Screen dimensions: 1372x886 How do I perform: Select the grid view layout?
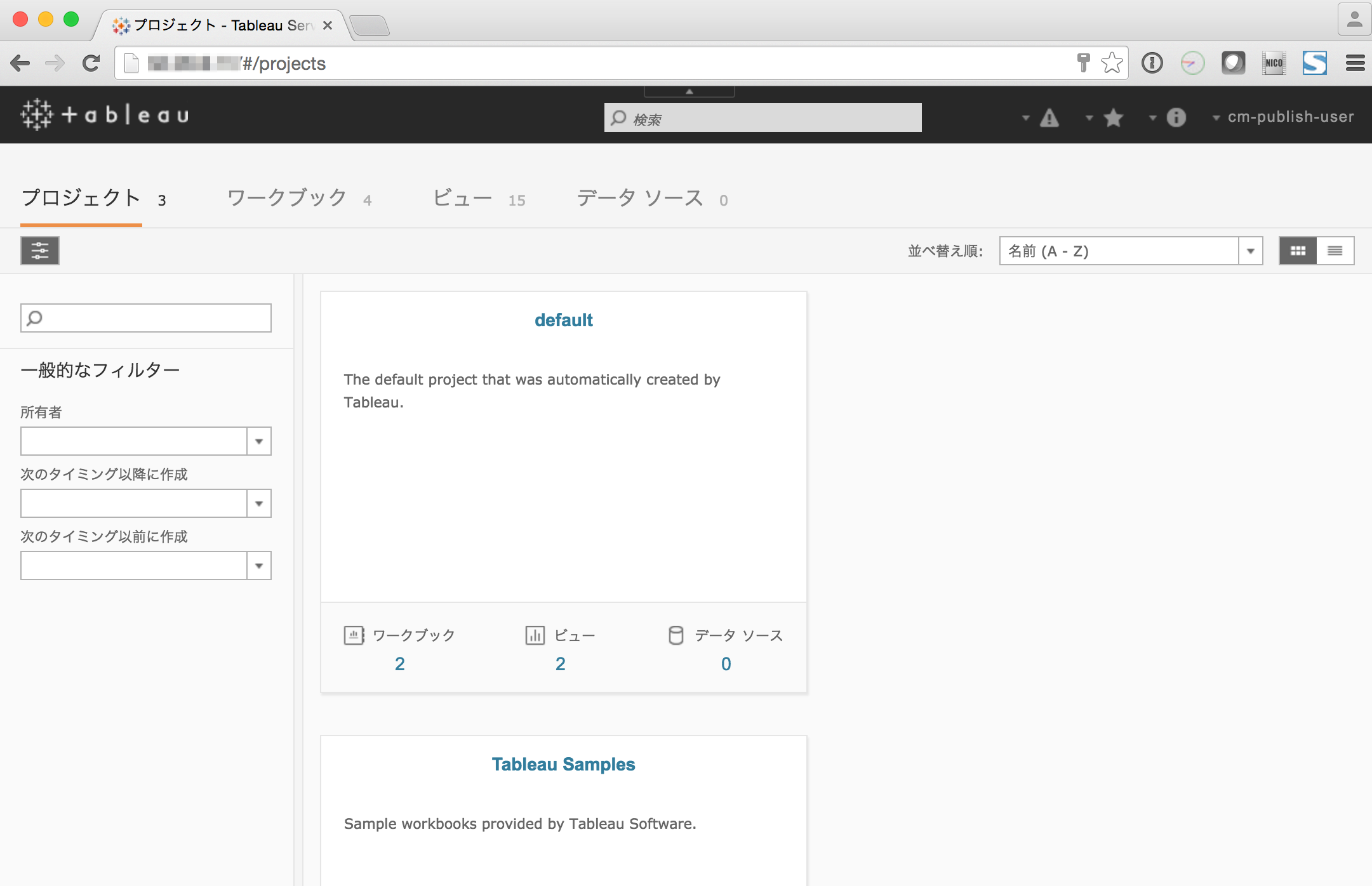[1299, 251]
